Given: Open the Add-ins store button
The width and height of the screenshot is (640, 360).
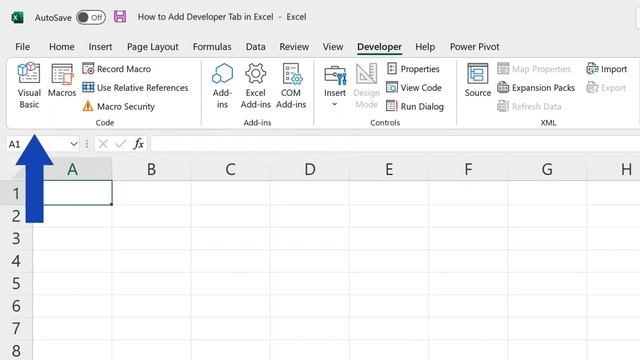Looking at the screenshot, I should [222, 86].
